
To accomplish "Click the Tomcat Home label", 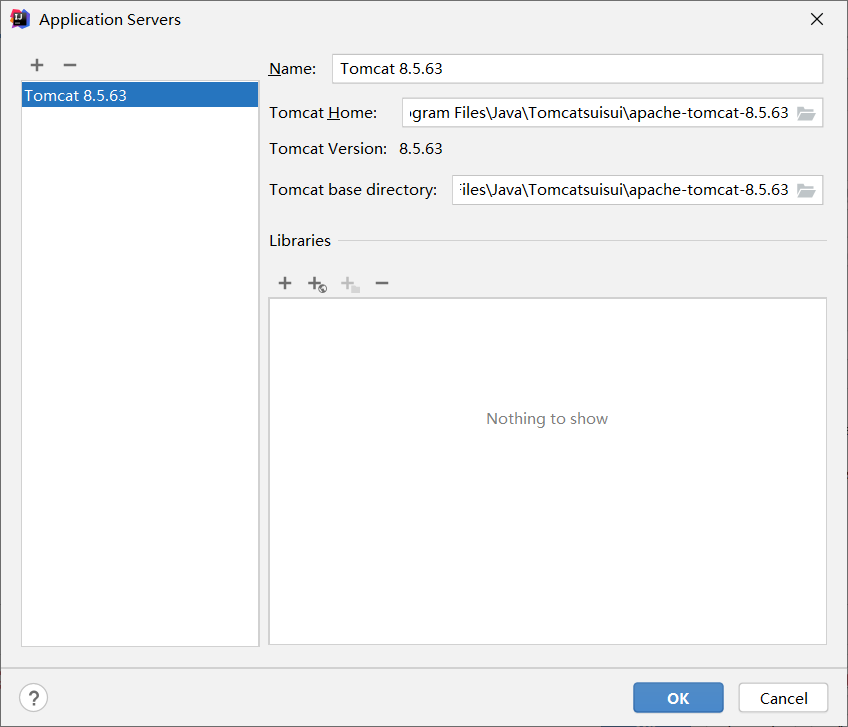I will tap(323, 113).
